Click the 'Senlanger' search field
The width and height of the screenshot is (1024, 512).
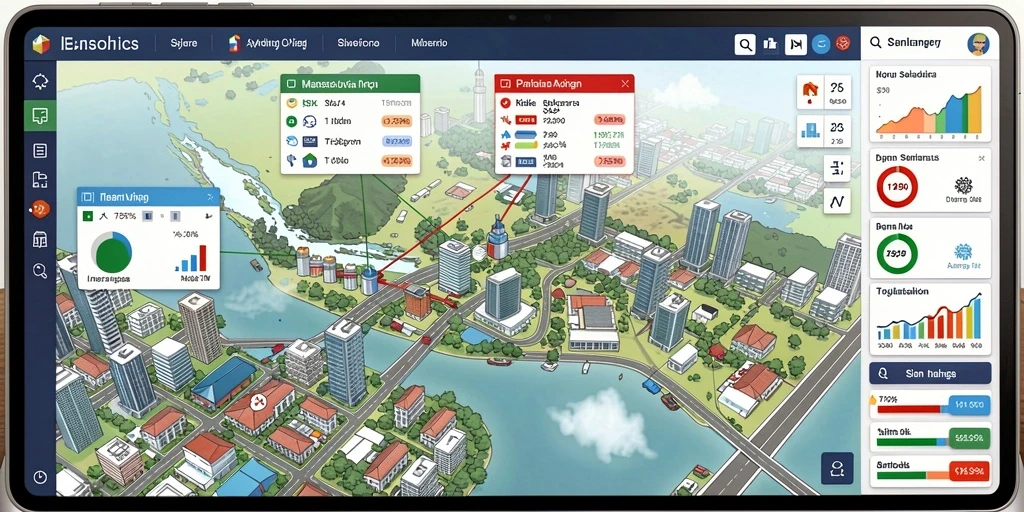(x=914, y=43)
